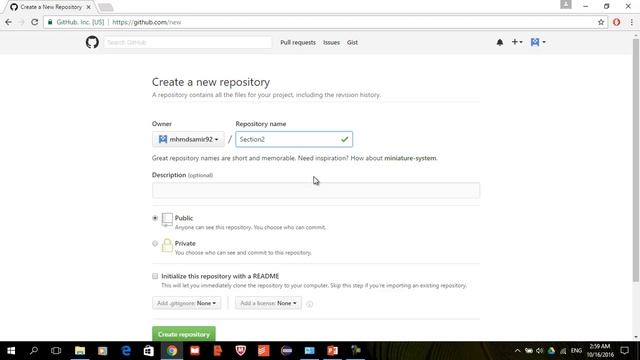This screenshot has height=360, width=640.
Task: Open the plus create-new menu
Action: pyautogui.click(x=517, y=42)
